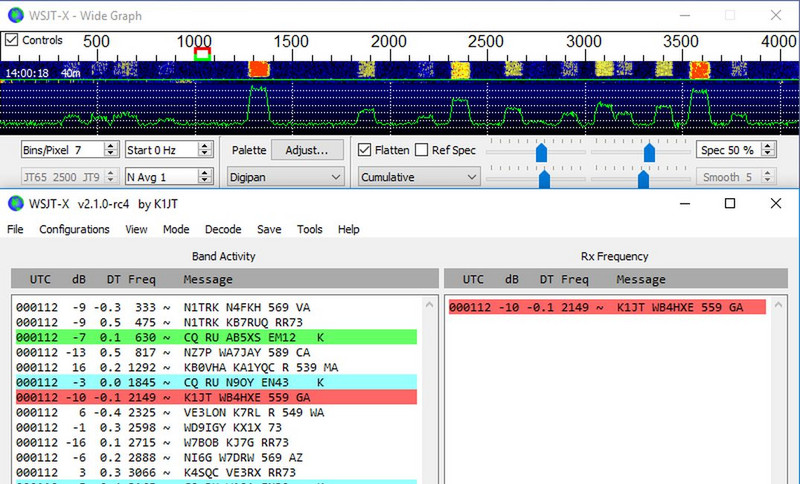Click the strong red signal near 1300 Hz in waterfall
The width and height of the screenshot is (800, 484).
point(259,69)
